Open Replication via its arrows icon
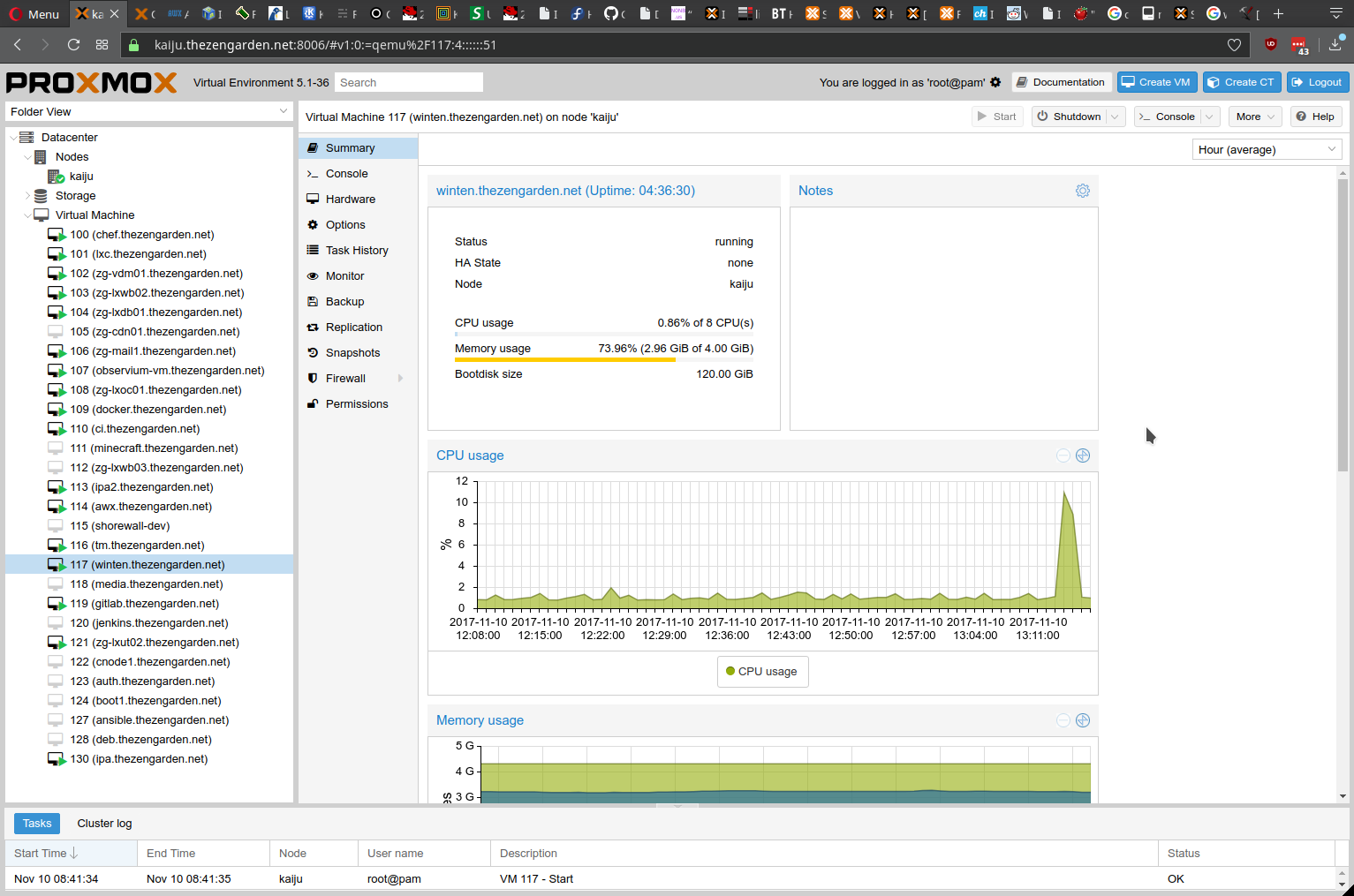The image size is (1354, 896). 313,328
